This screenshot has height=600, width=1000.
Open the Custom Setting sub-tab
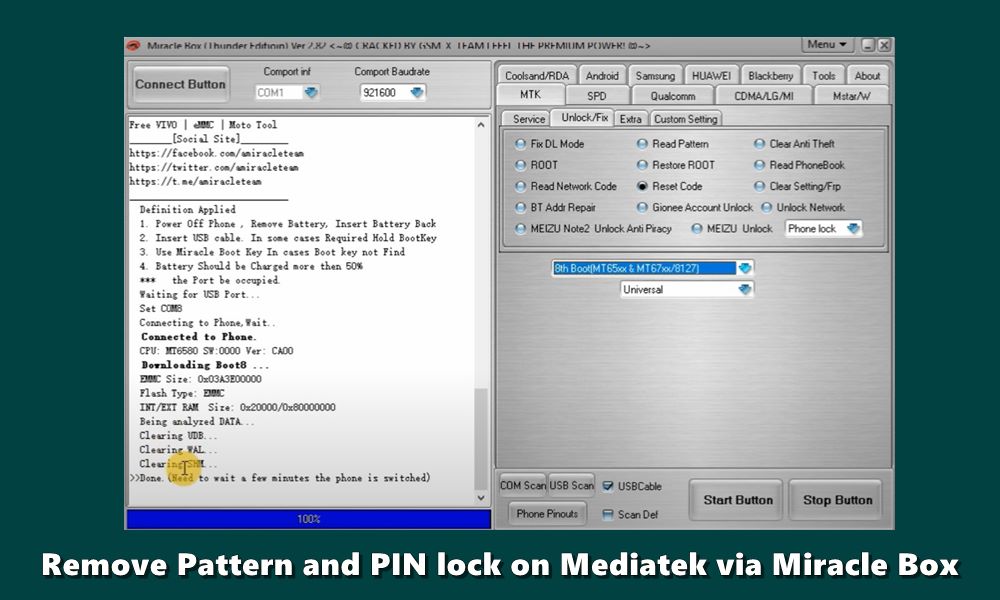click(685, 119)
